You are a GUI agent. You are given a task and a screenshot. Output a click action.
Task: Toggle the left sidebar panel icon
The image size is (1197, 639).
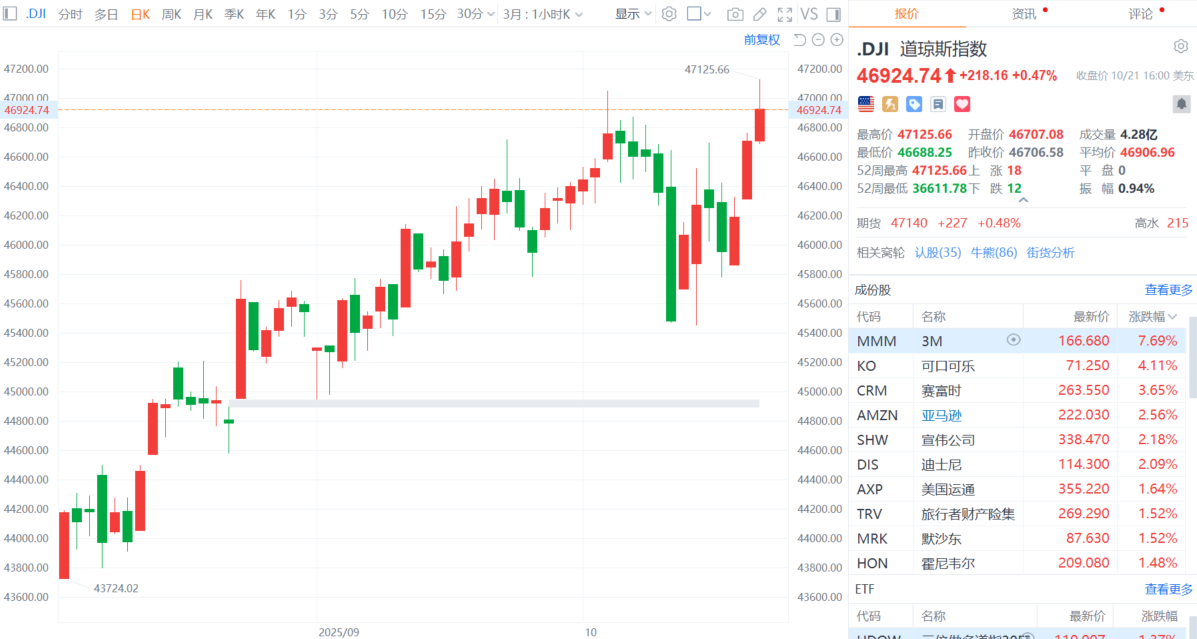point(10,14)
